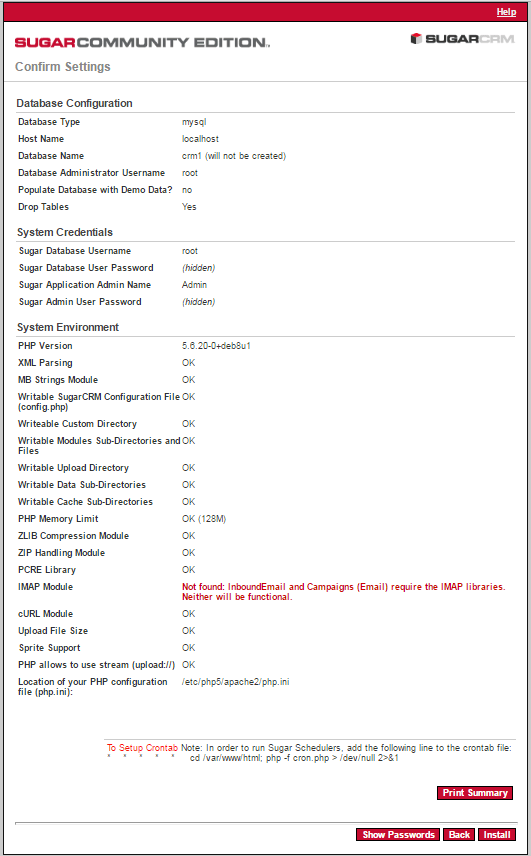Select the '/etc/php5/apache2/php.ini' path
The image size is (531, 856).
tap(235, 682)
